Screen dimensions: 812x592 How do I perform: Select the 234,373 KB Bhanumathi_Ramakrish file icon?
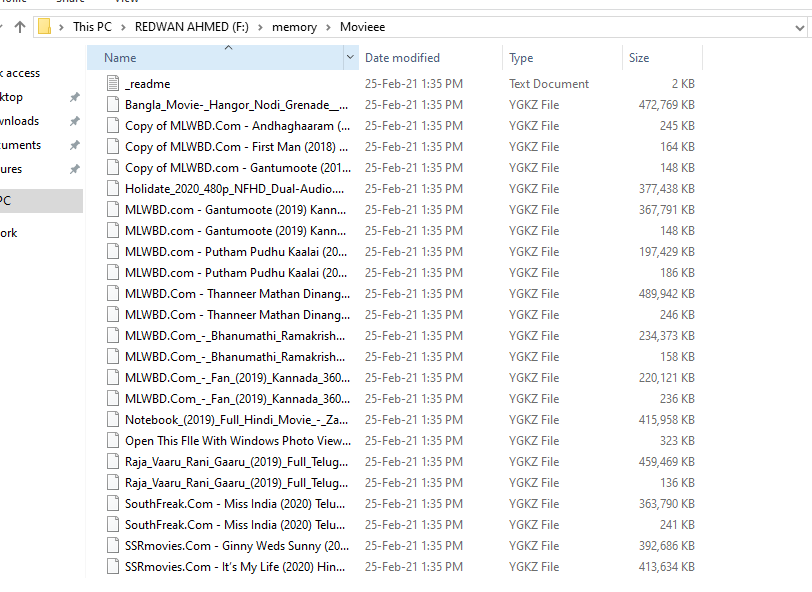coord(113,336)
